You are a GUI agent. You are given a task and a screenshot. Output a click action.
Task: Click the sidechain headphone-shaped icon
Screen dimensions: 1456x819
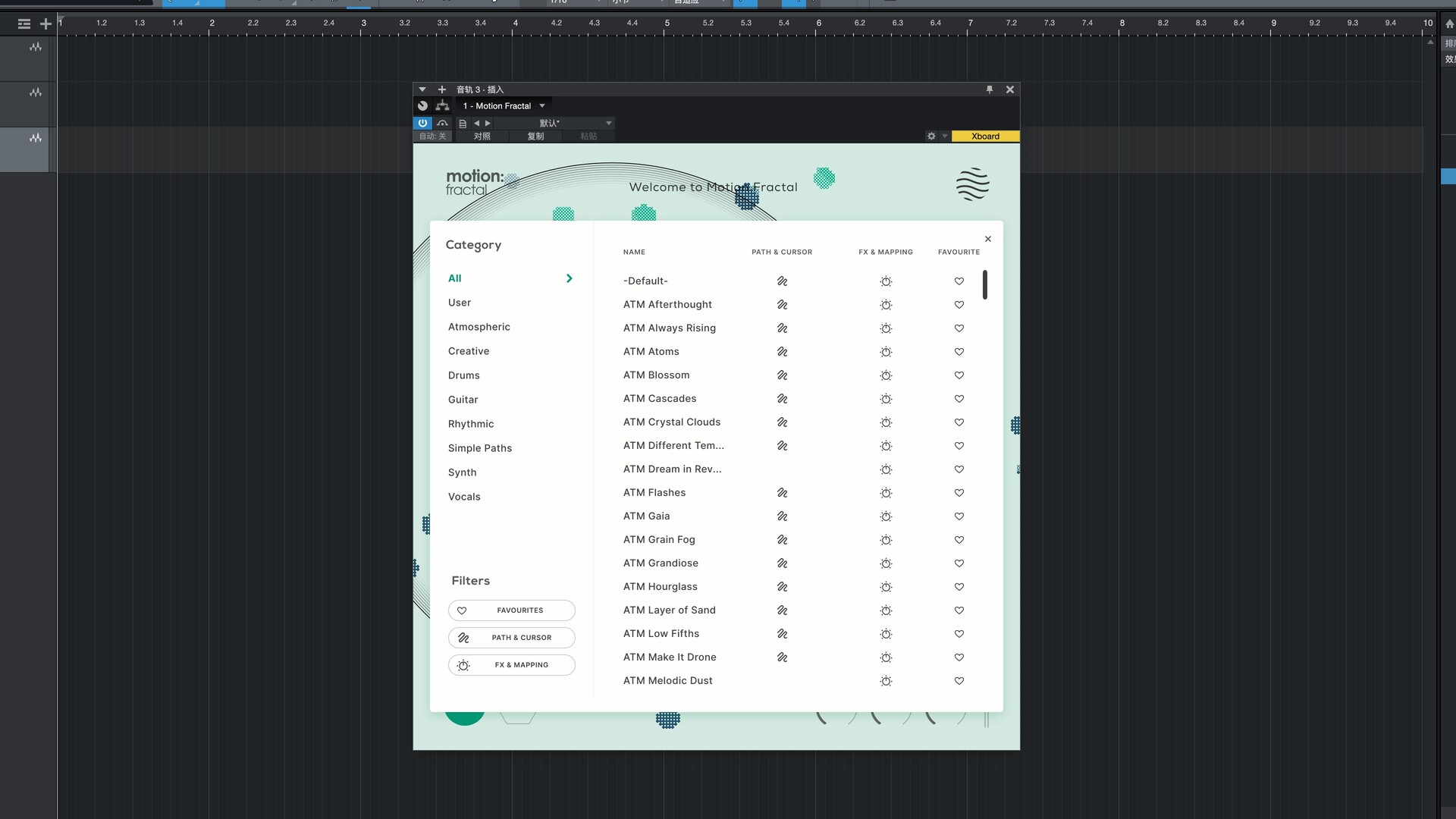tap(443, 123)
